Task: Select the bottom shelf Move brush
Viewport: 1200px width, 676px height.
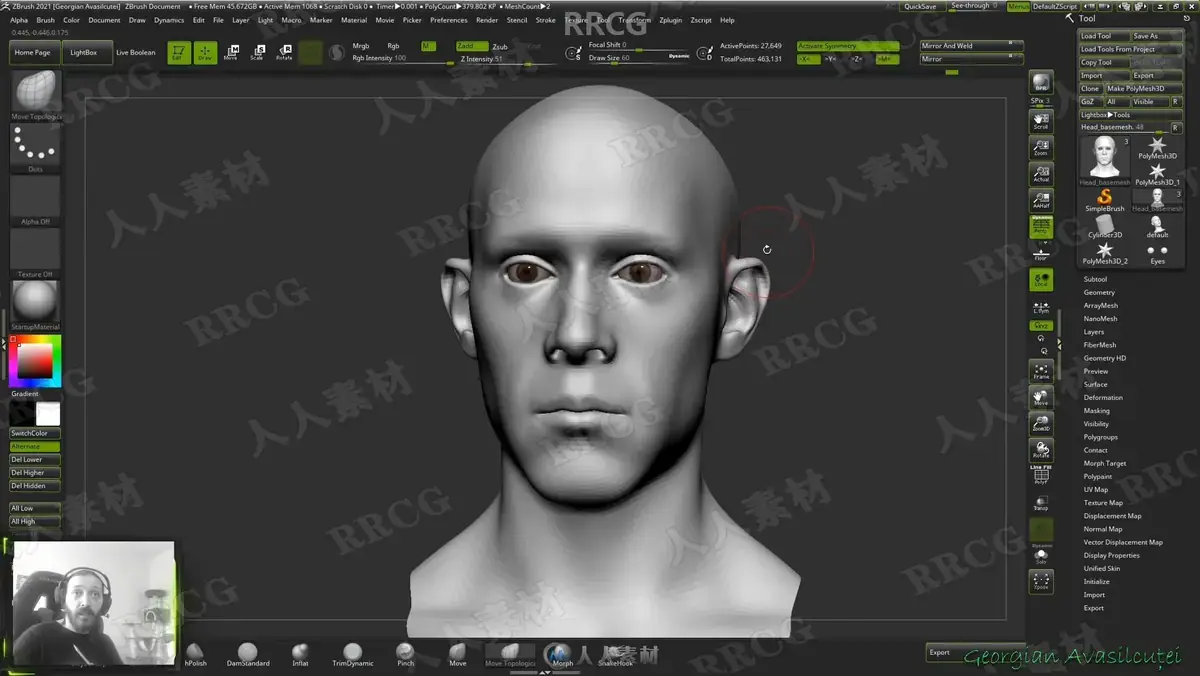Action: click(x=457, y=656)
